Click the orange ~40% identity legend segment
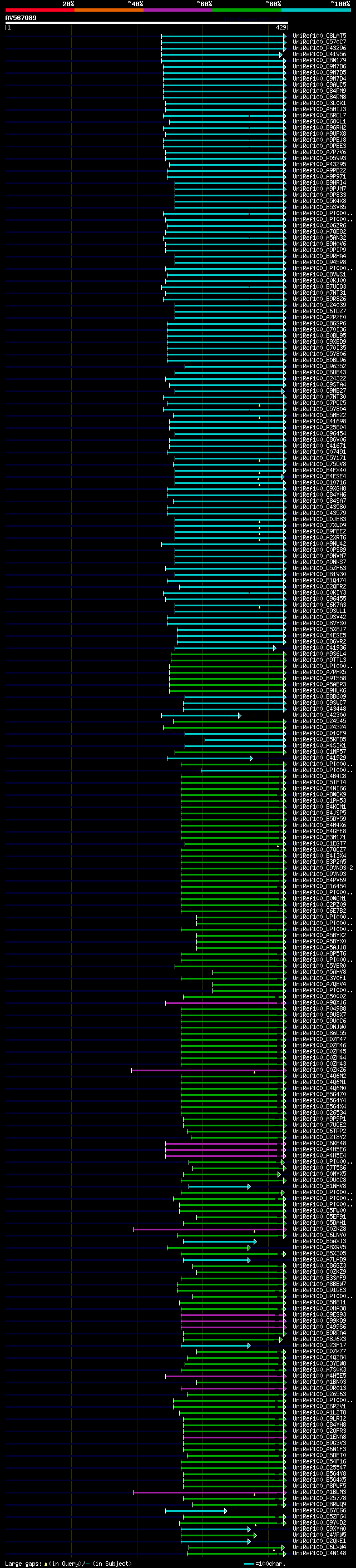Image resolution: width=356 pixels, height=1568 pixels. click(109, 10)
